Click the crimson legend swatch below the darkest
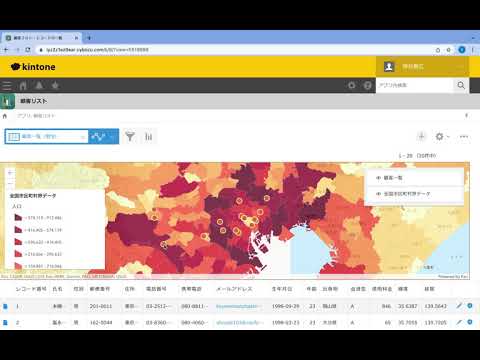The height and width of the screenshot is (360, 480). [18, 230]
